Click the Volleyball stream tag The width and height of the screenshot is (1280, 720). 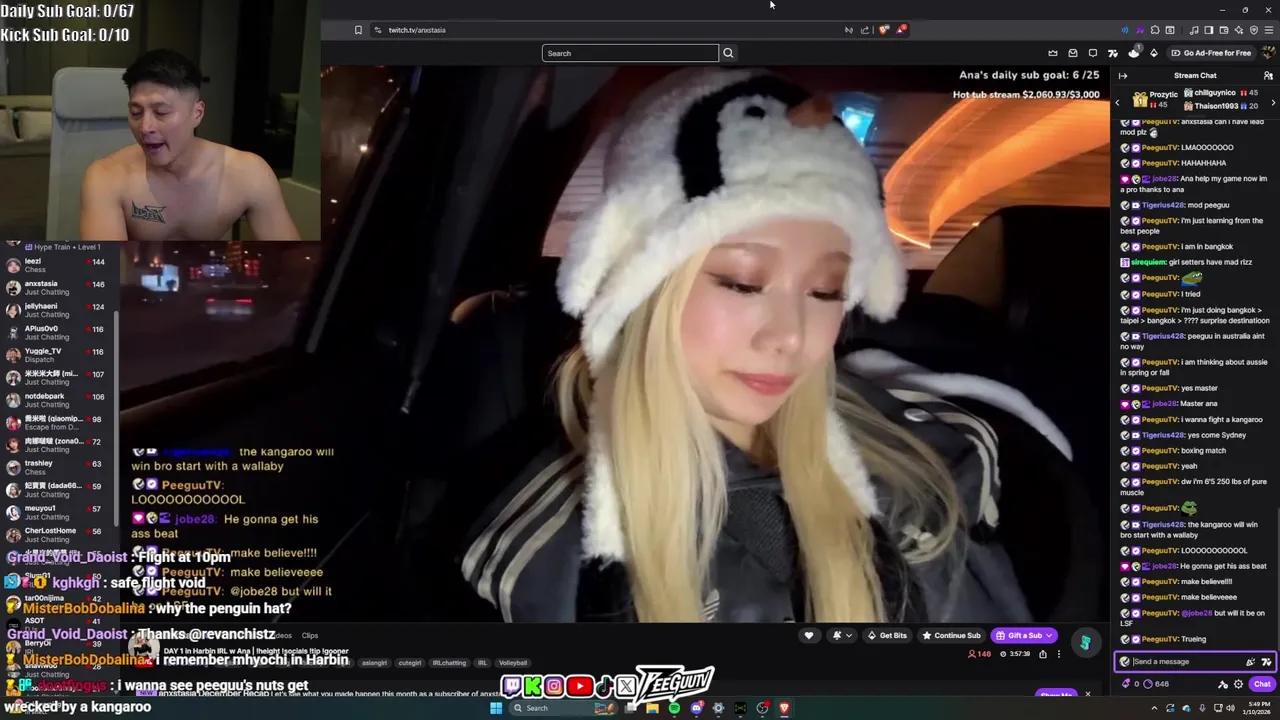pyautogui.click(x=513, y=662)
